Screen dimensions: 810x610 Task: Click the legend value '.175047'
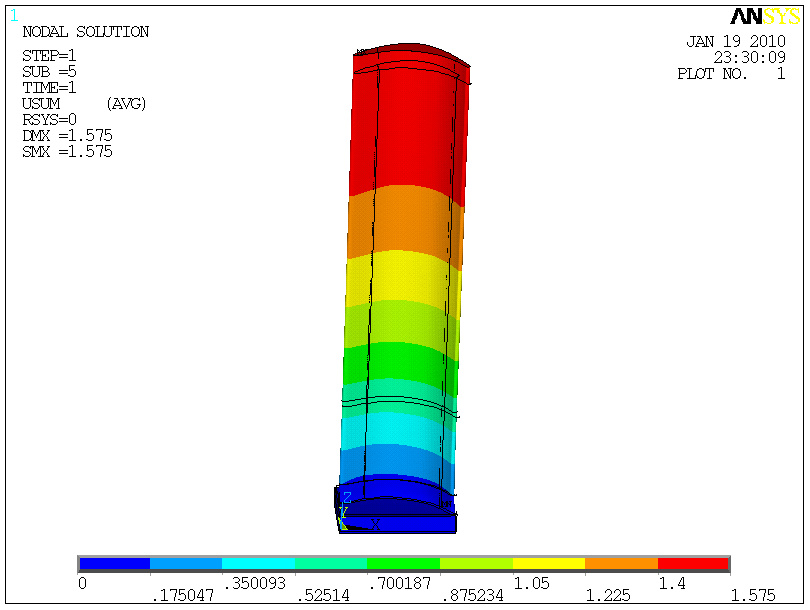(x=183, y=596)
